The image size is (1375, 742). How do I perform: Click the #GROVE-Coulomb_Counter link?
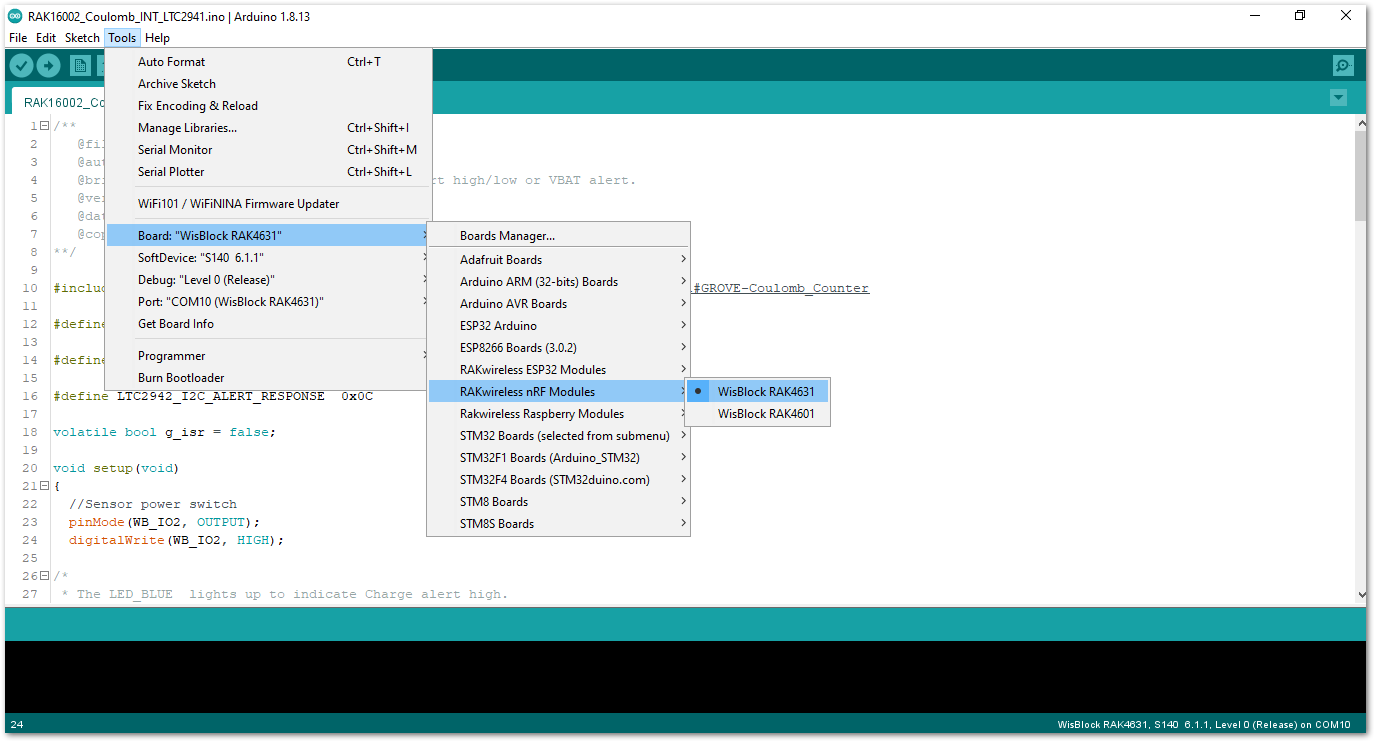[781, 288]
